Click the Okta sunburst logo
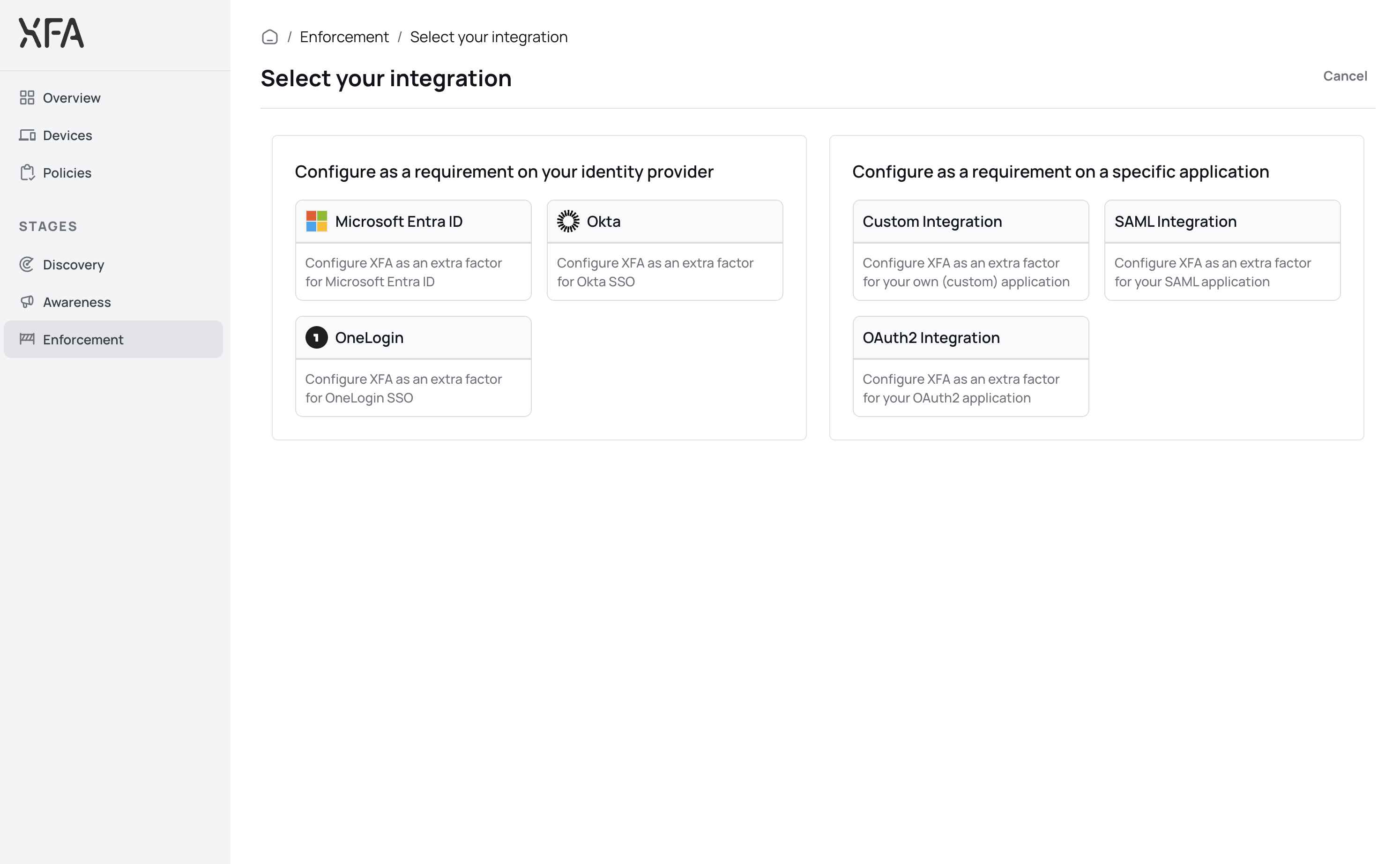Viewport: 1400px width, 864px height. (568, 221)
